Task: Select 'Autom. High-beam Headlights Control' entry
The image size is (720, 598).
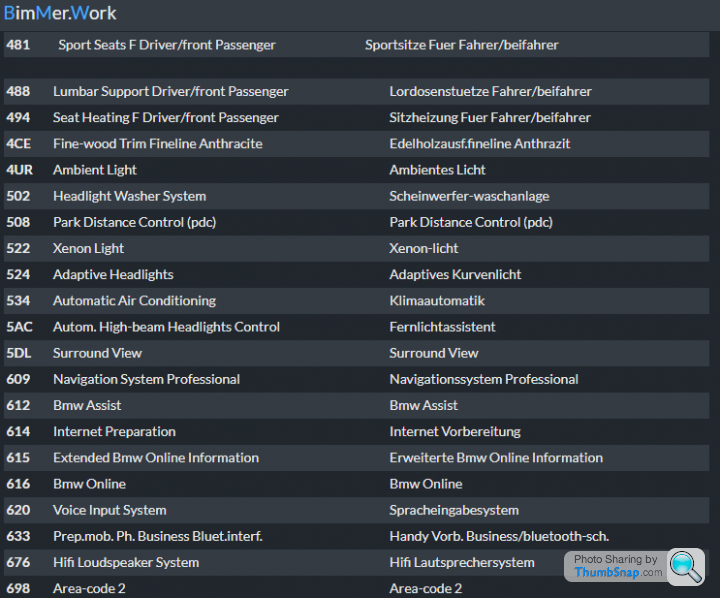Action: pos(166,327)
